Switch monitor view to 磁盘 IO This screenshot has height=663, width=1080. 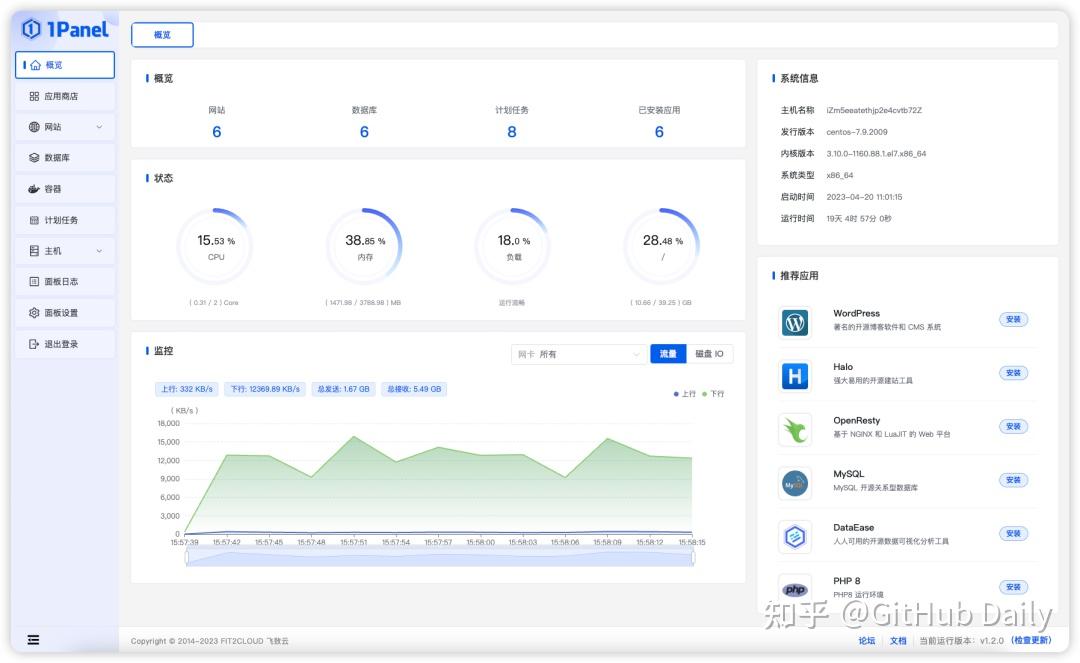pos(709,354)
